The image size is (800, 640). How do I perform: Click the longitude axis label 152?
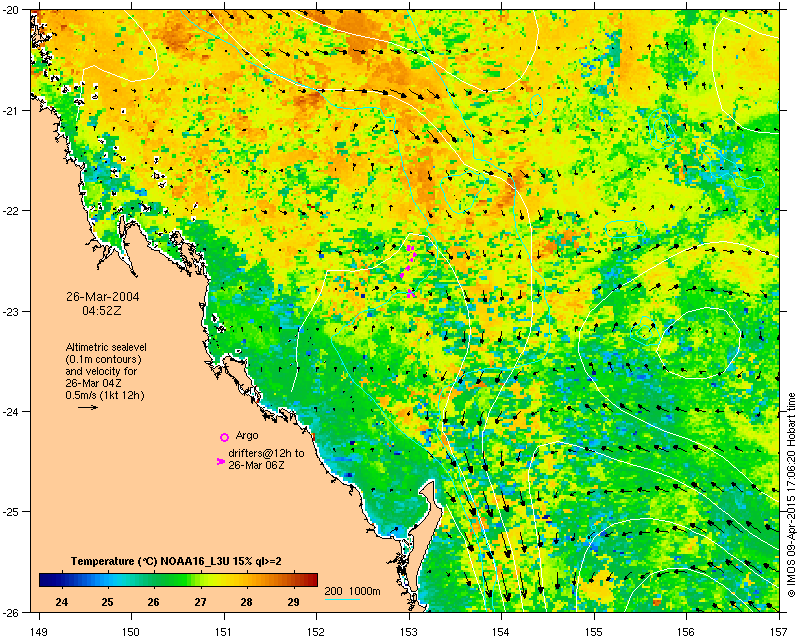click(316, 632)
